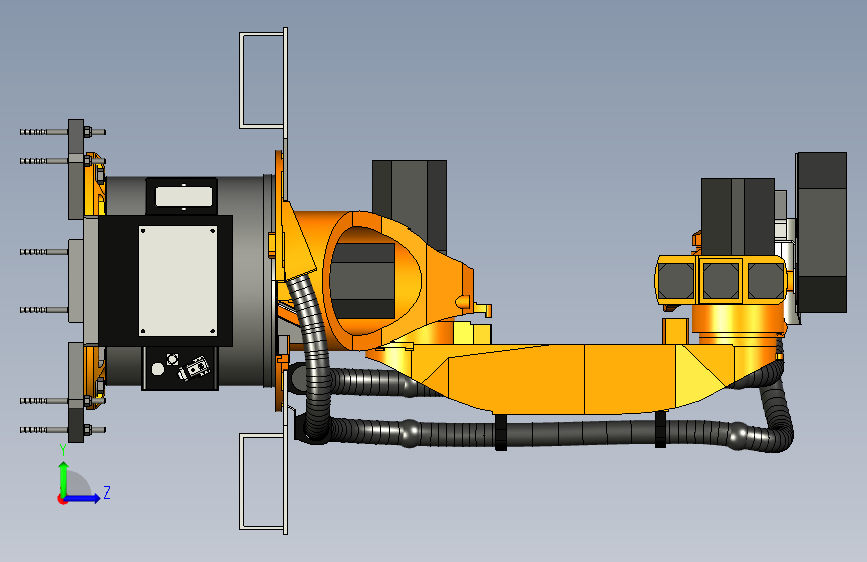The width and height of the screenshot is (867, 562).
Task: Select the orange housing with three square windows
Action: coord(722,280)
